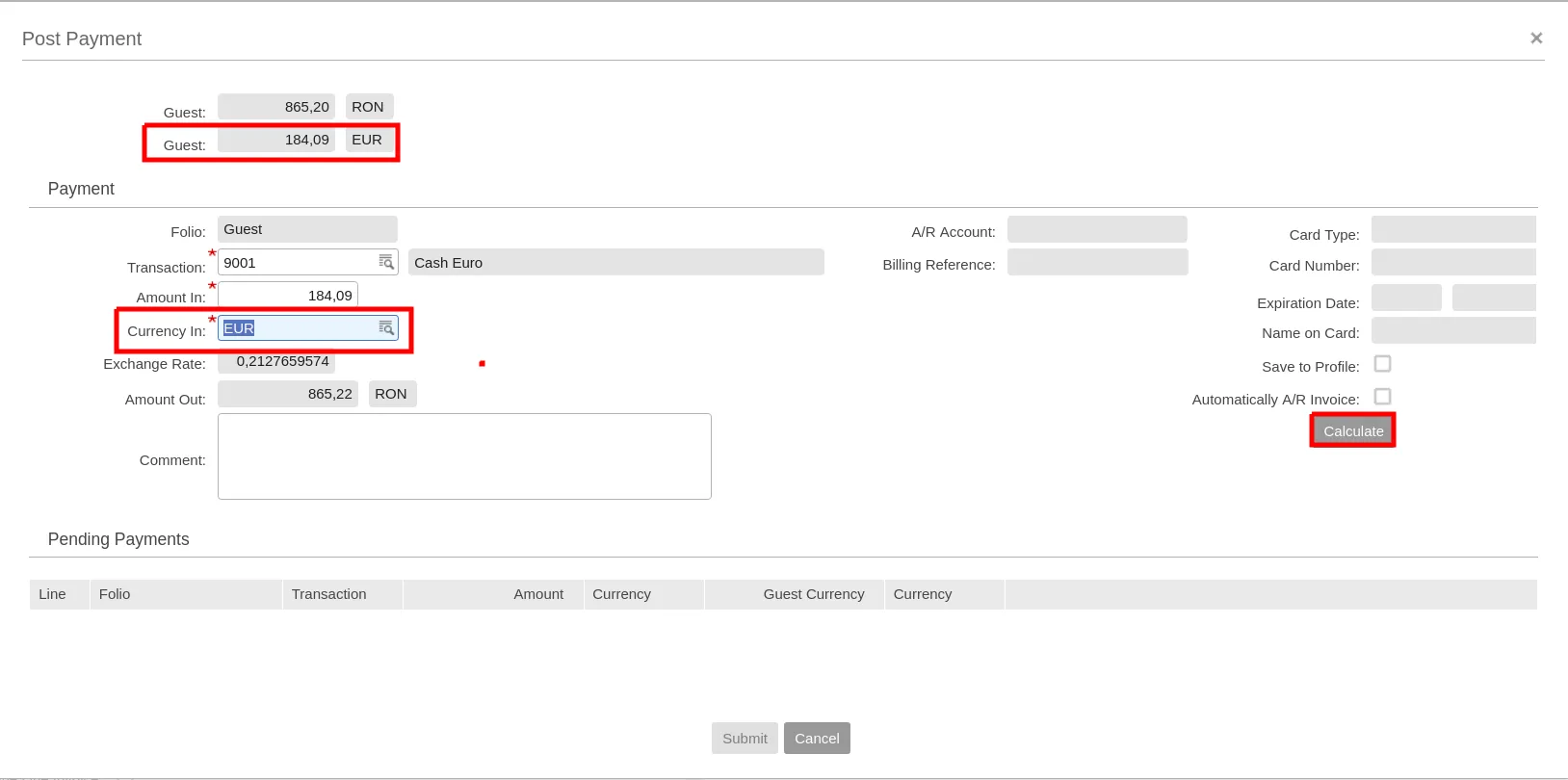Click the first Expiration Date box
Image resolution: width=1568 pixels, height=780 pixels.
tap(1406, 298)
